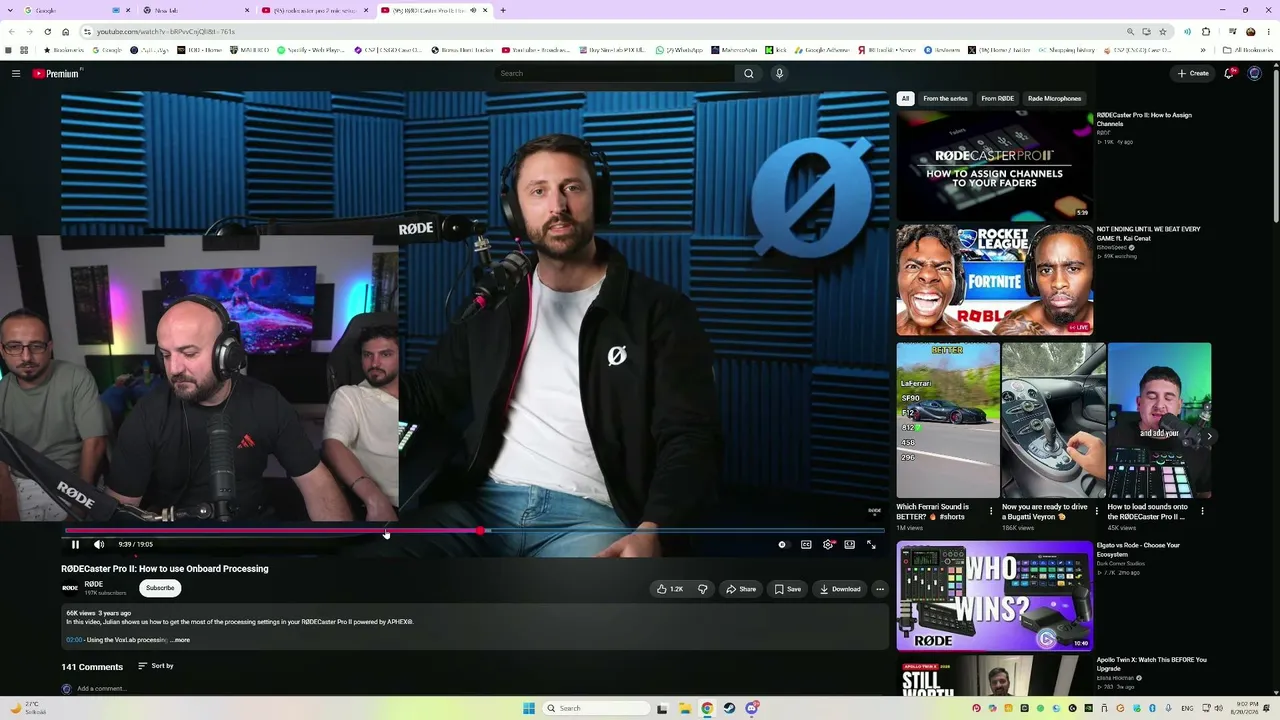Open a new browser tab
The width and height of the screenshot is (1280, 720).
click(503, 10)
